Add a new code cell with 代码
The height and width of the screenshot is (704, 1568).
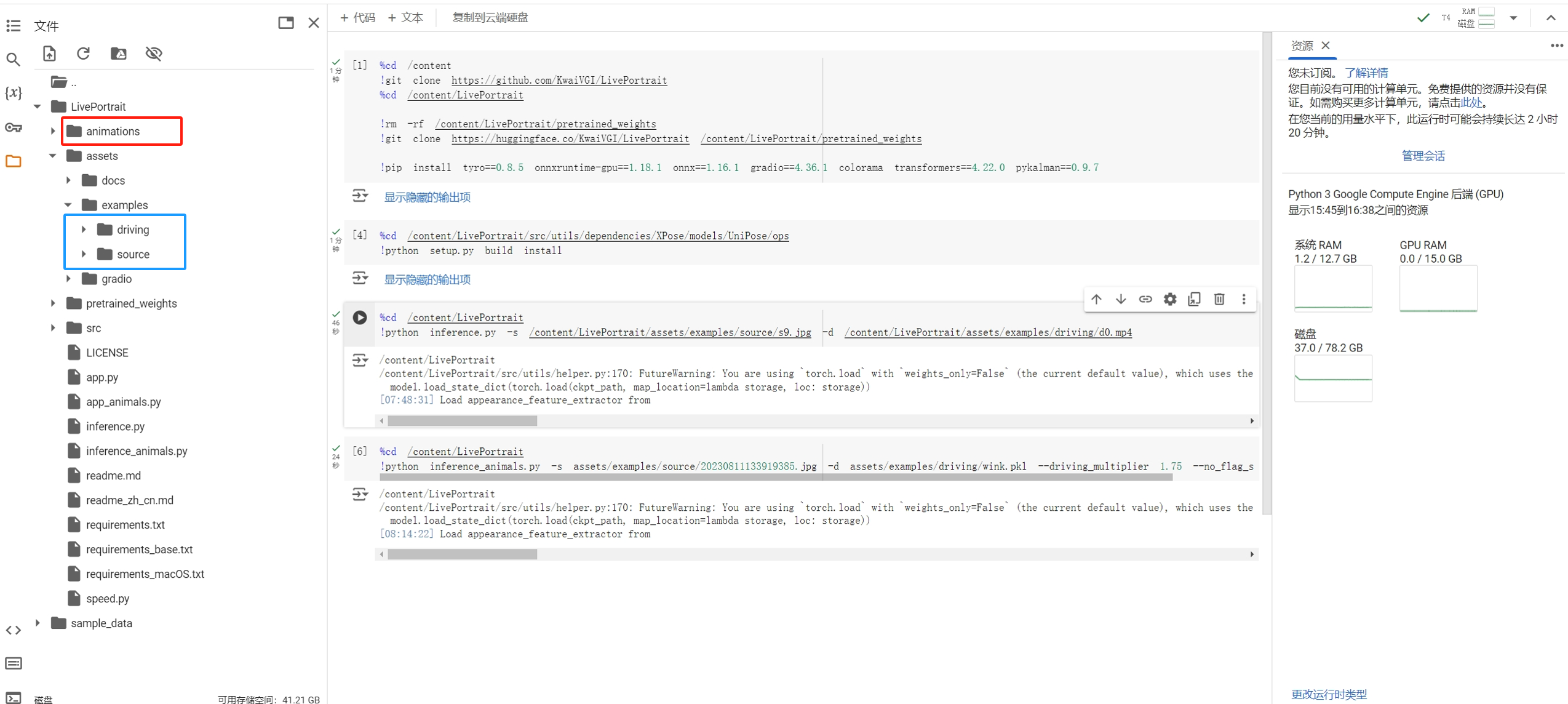(358, 18)
